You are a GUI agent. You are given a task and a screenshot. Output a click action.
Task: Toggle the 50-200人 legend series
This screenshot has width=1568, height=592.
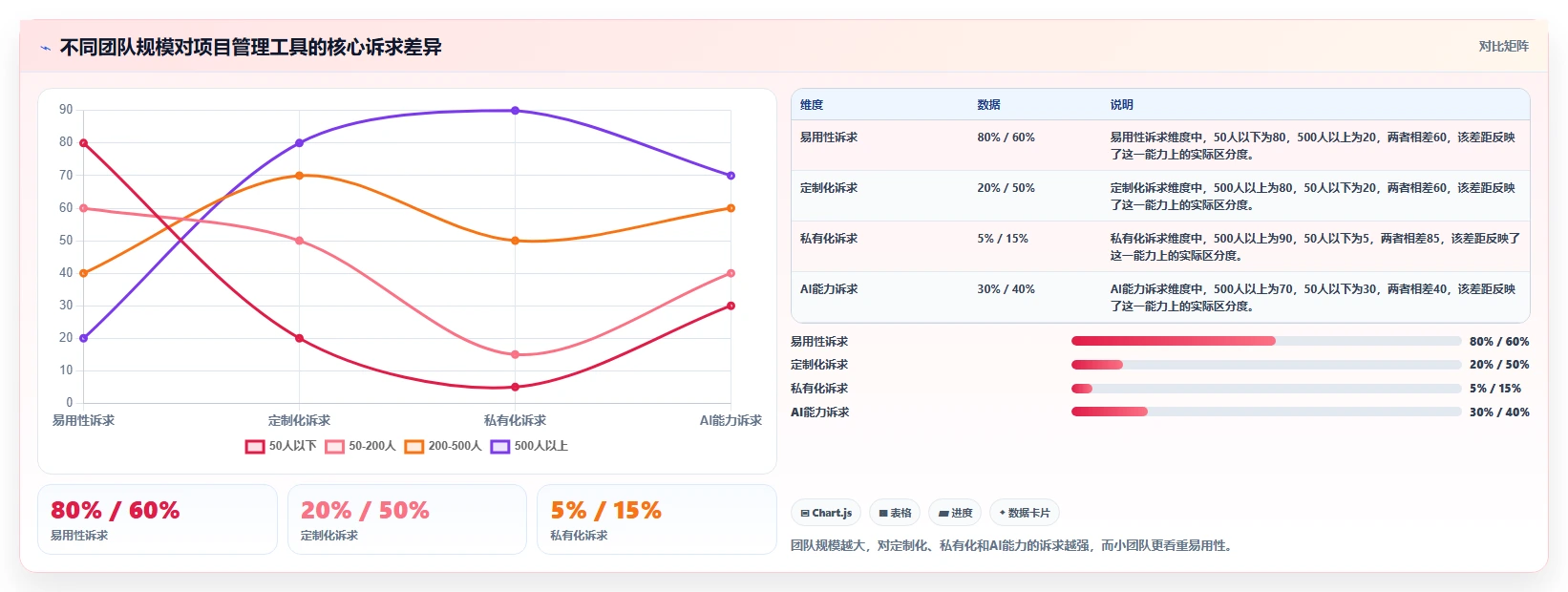[x=360, y=446]
